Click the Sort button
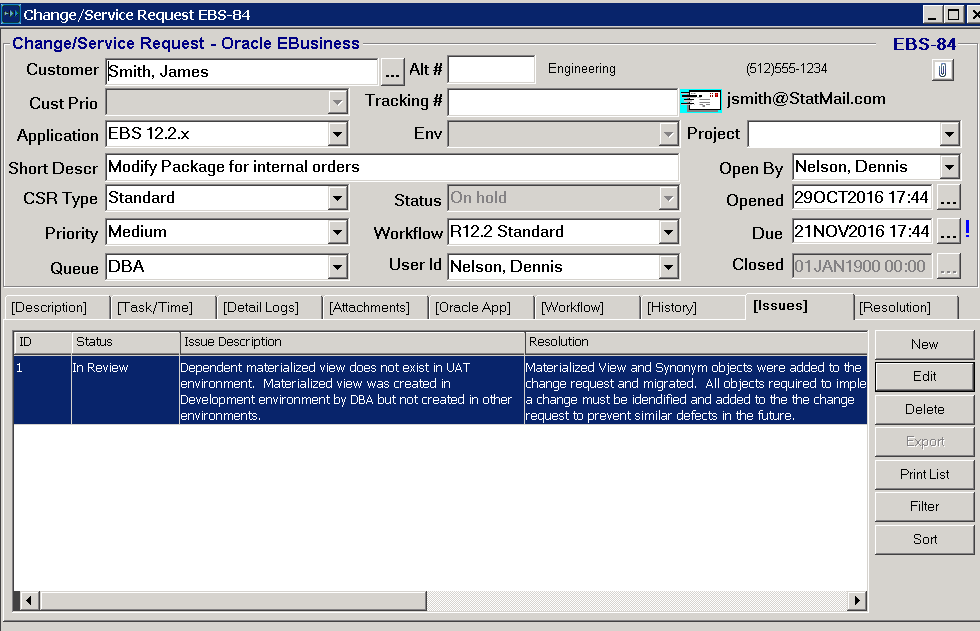980x631 pixels. tap(924, 539)
